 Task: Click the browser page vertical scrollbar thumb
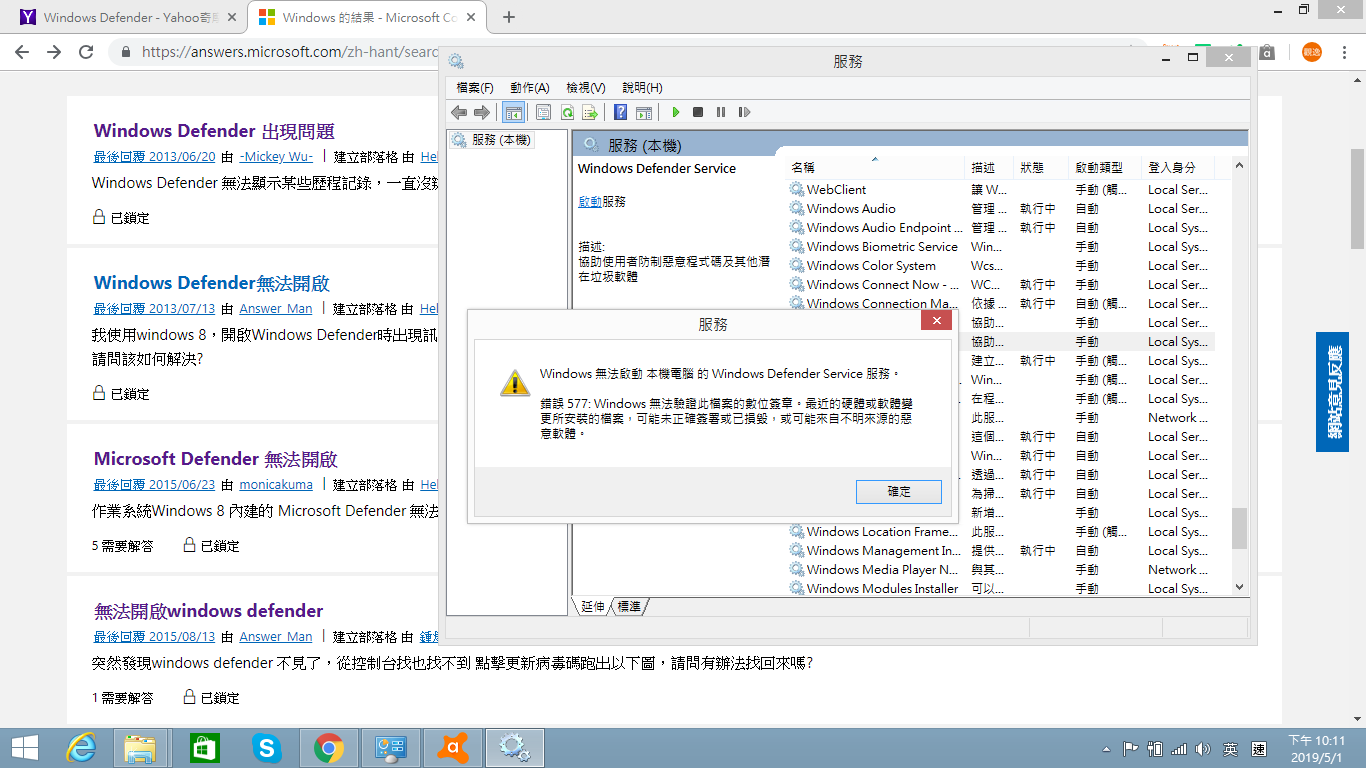(x=1357, y=199)
